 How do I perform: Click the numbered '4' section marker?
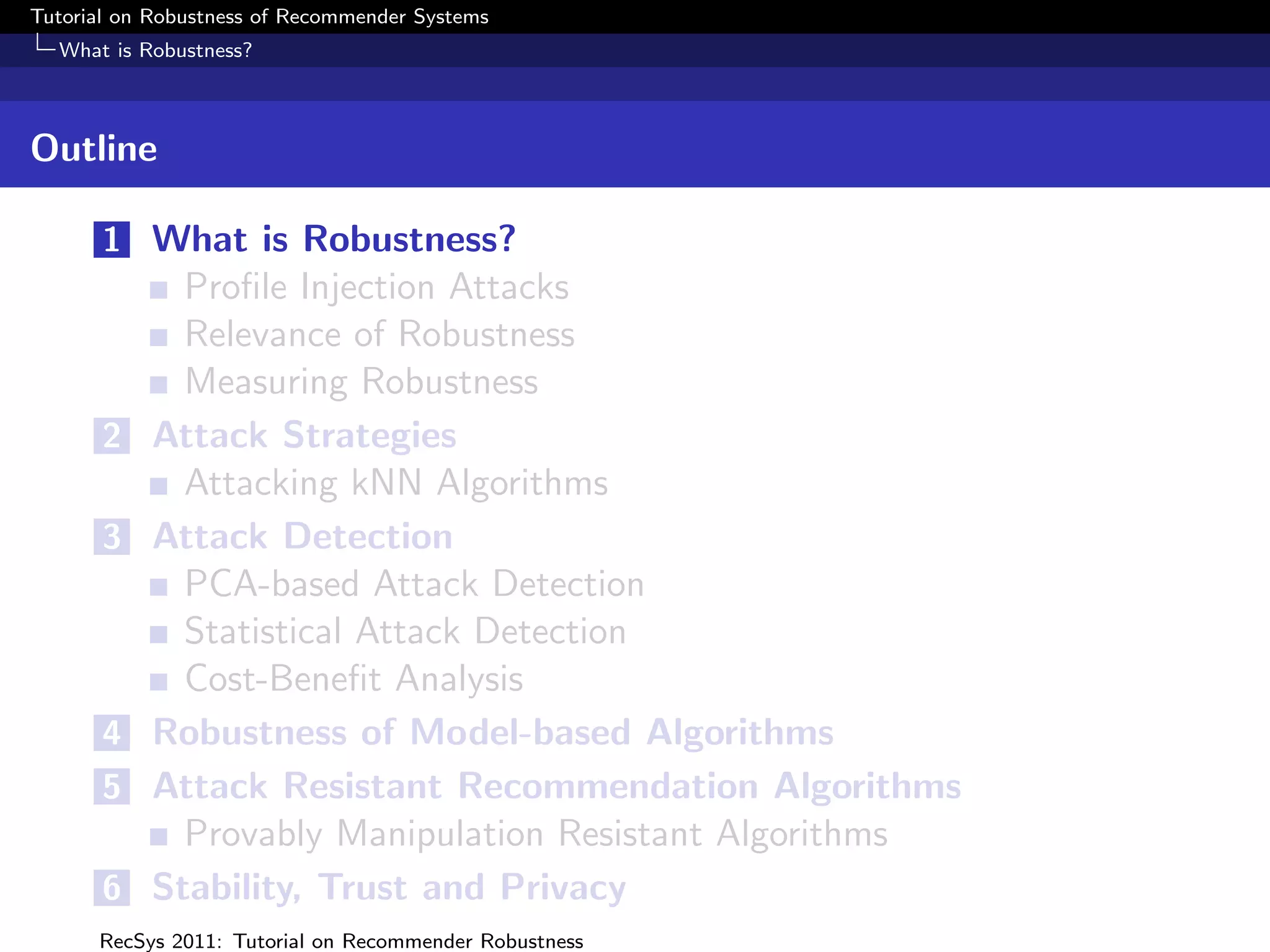(x=112, y=733)
